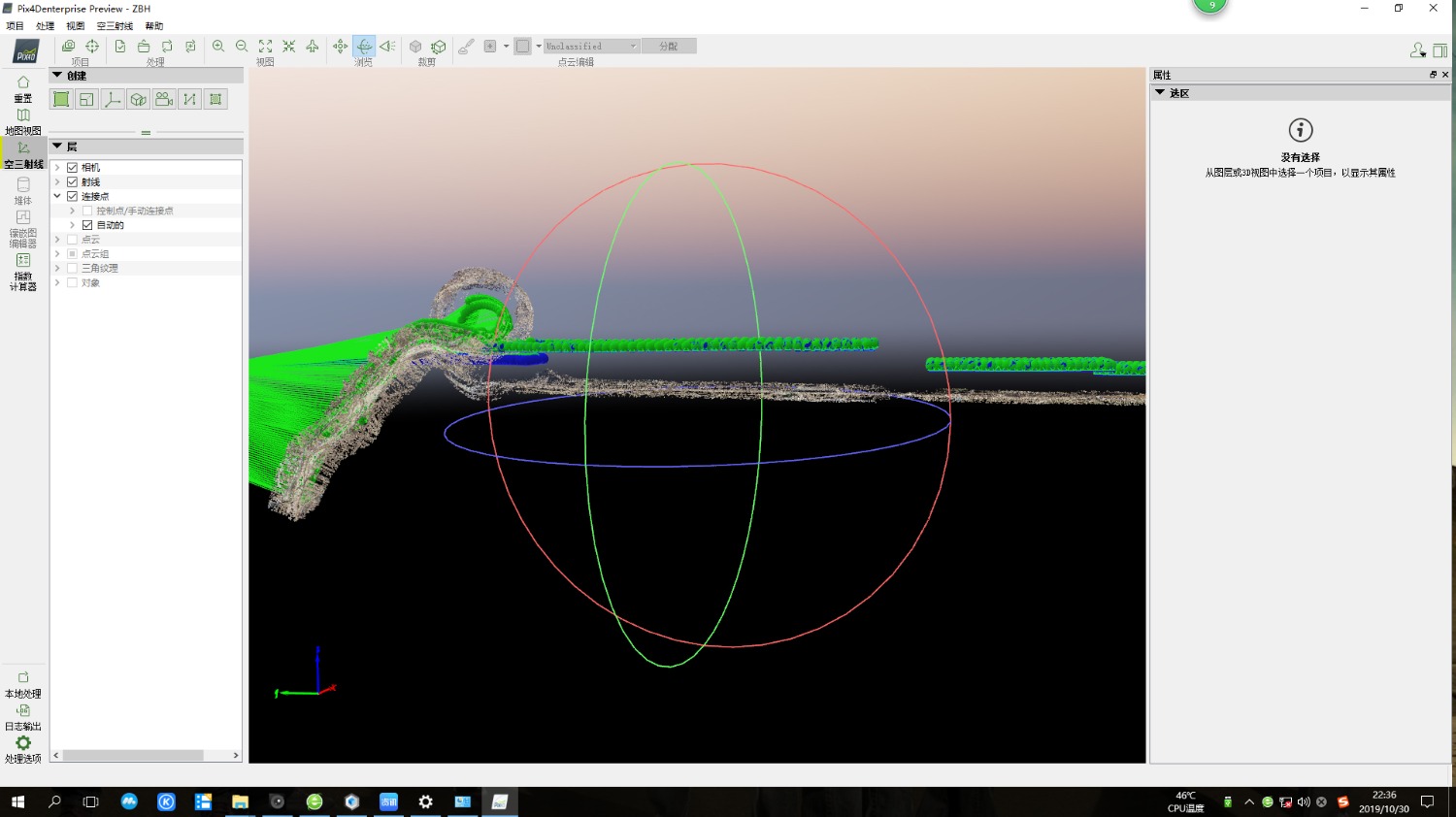Click the new scale constraint icon in 创建

(x=86, y=99)
